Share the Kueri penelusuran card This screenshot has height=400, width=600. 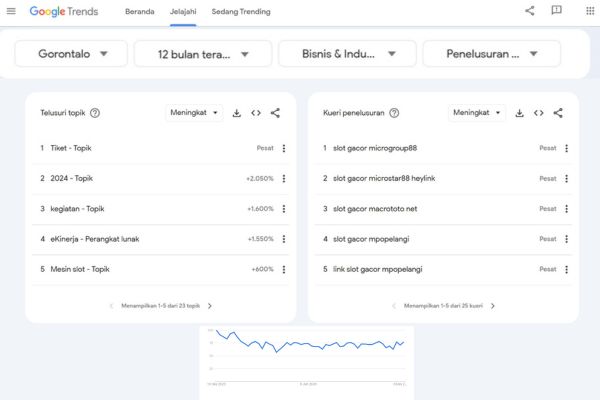pyautogui.click(x=558, y=113)
